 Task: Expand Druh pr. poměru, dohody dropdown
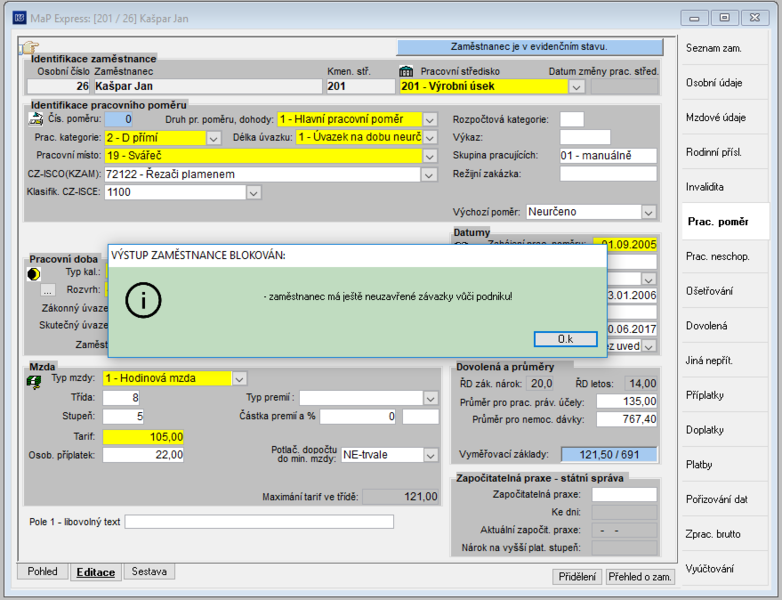click(x=430, y=120)
